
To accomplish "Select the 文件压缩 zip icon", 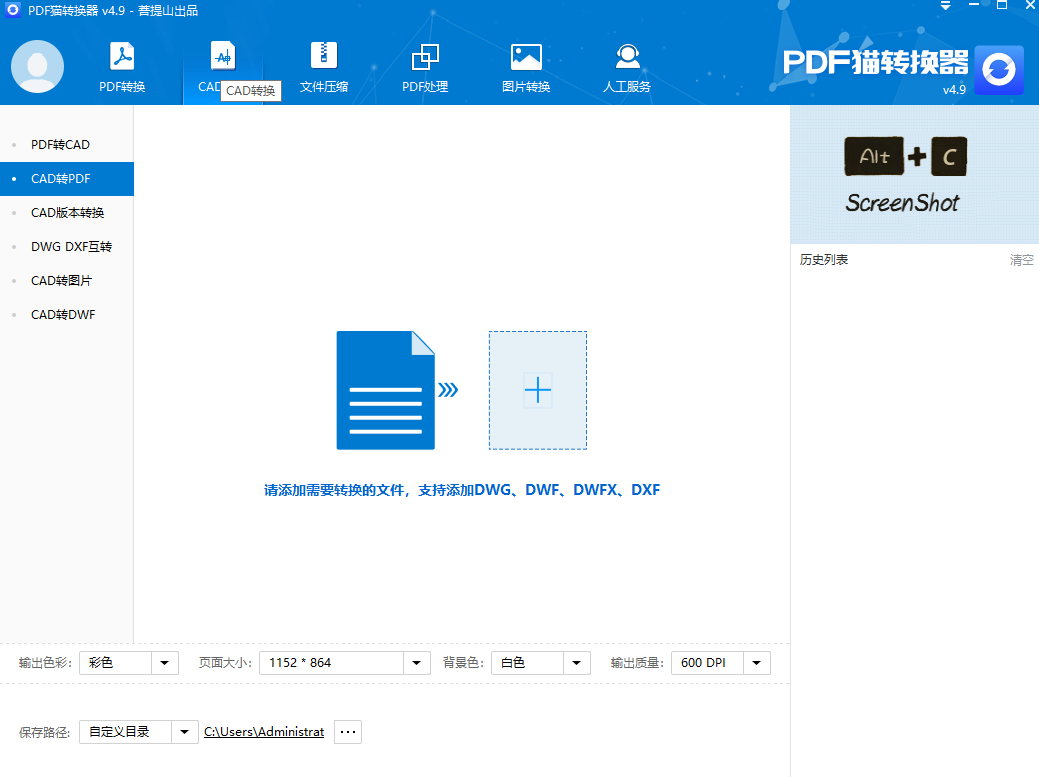I will tap(324, 56).
